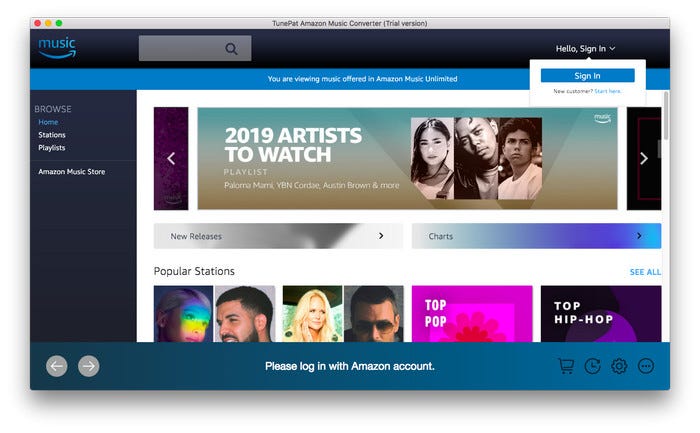This screenshot has width=700, height=433.
Task: Expand the Hello, Sign In dropdown
Action: (x=585, y=49)
